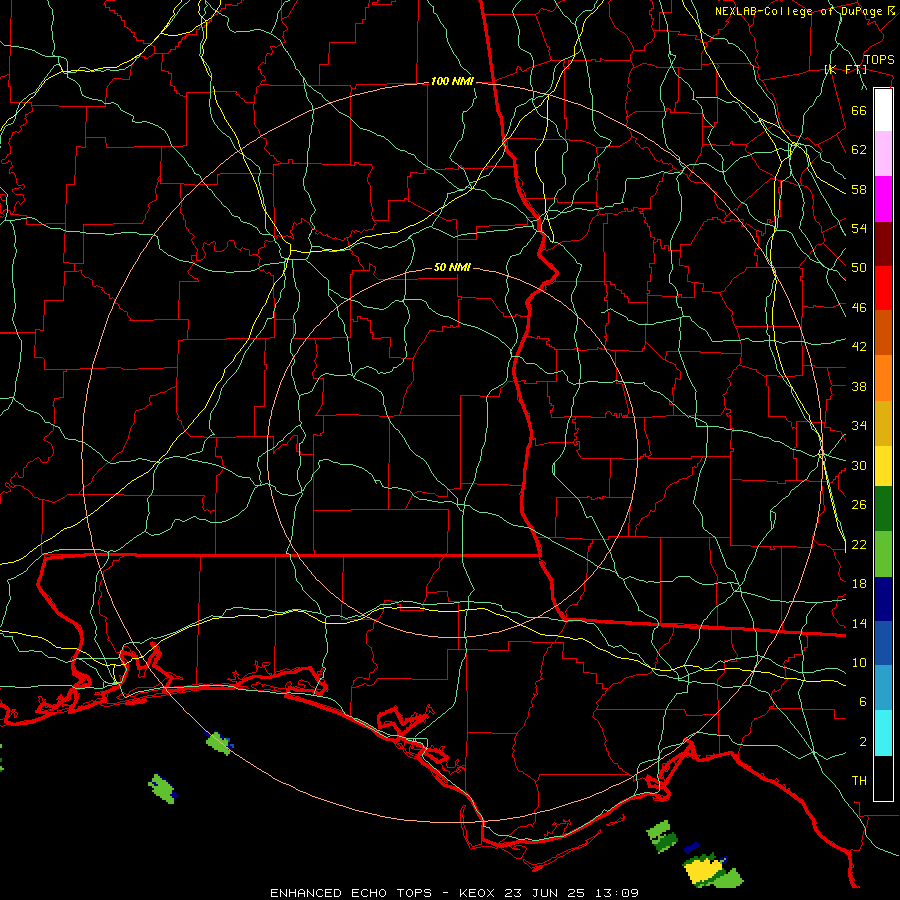Pick the bright orange legend swatch
This screenshot has height=900, width=900.
click(883, 378)
